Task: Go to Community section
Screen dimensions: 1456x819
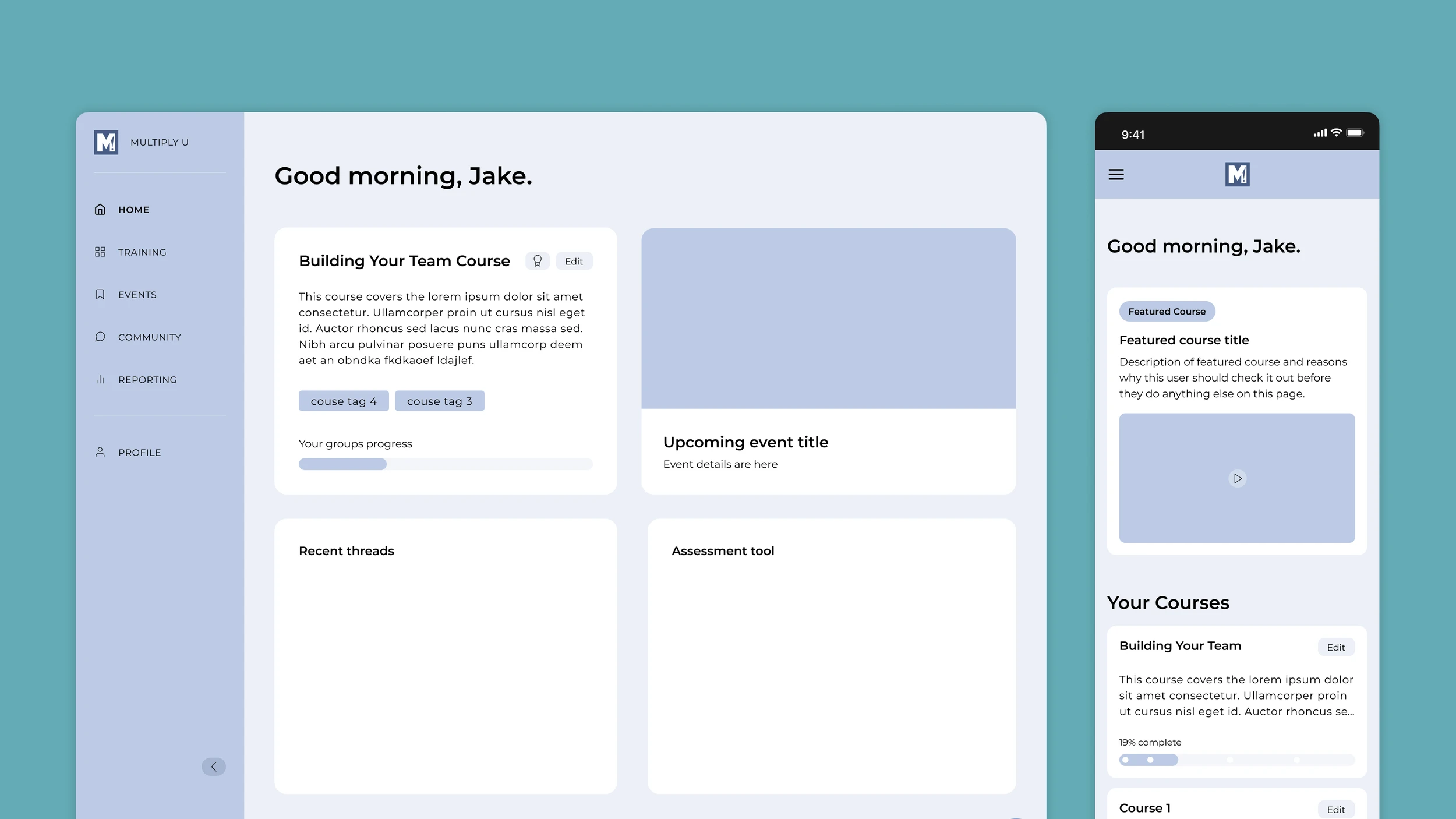Action: pyautogui.click(x=149, y=337)
